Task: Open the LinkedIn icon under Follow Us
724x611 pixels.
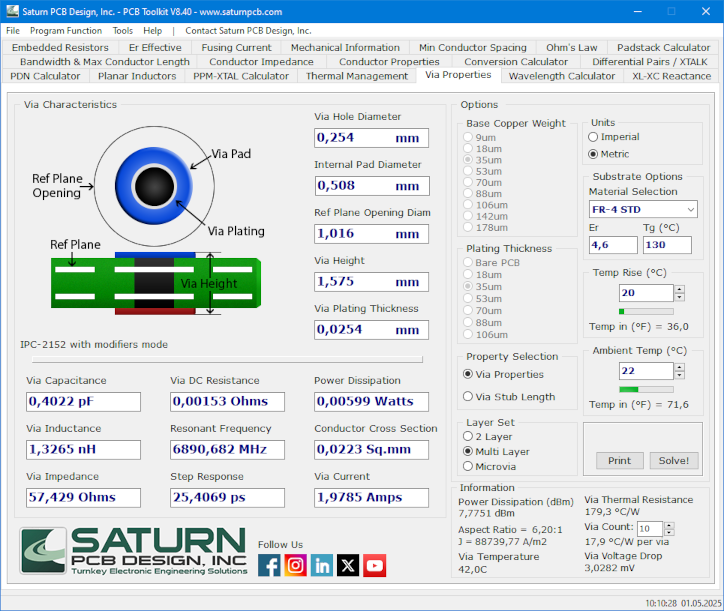Action: (x=322, y=565)
